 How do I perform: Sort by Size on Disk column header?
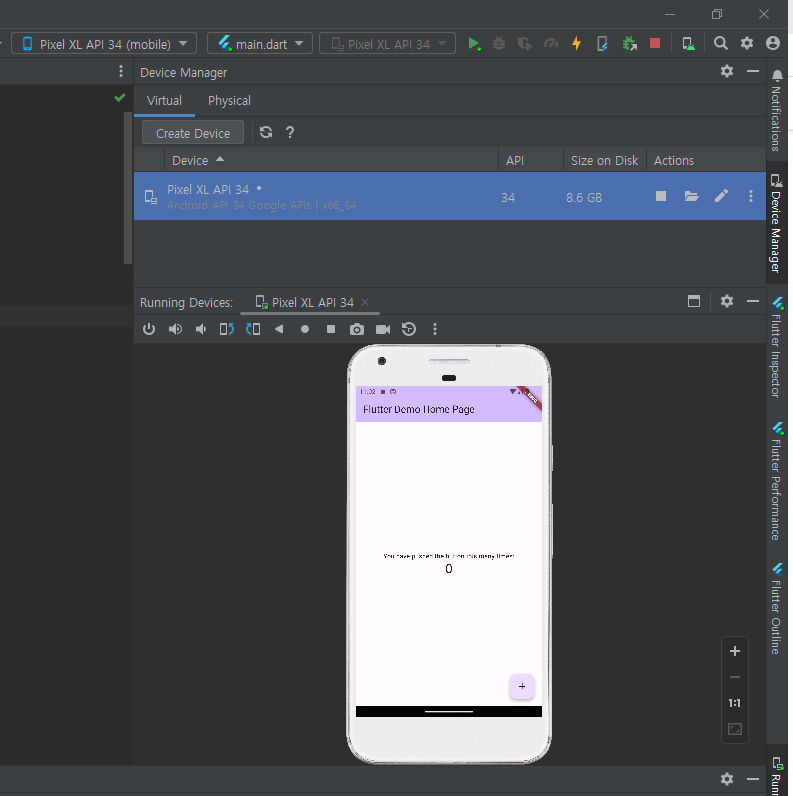pos(604,160)
